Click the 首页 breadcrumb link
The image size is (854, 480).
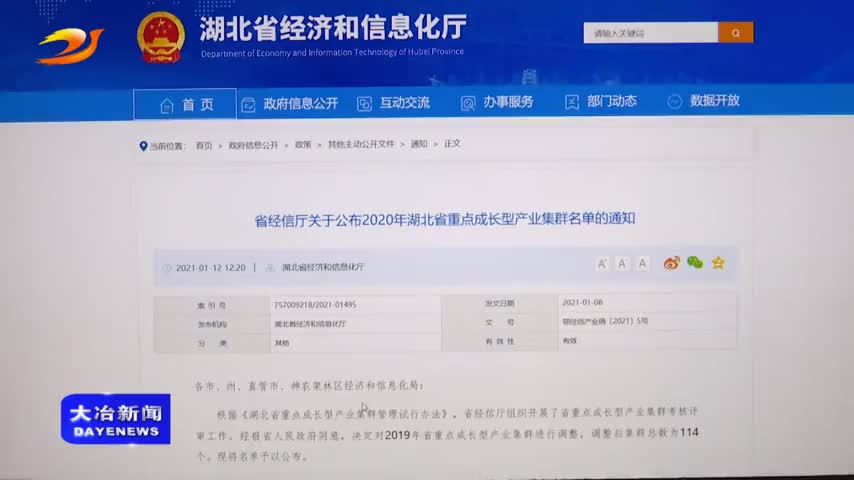tap(204, 145)
